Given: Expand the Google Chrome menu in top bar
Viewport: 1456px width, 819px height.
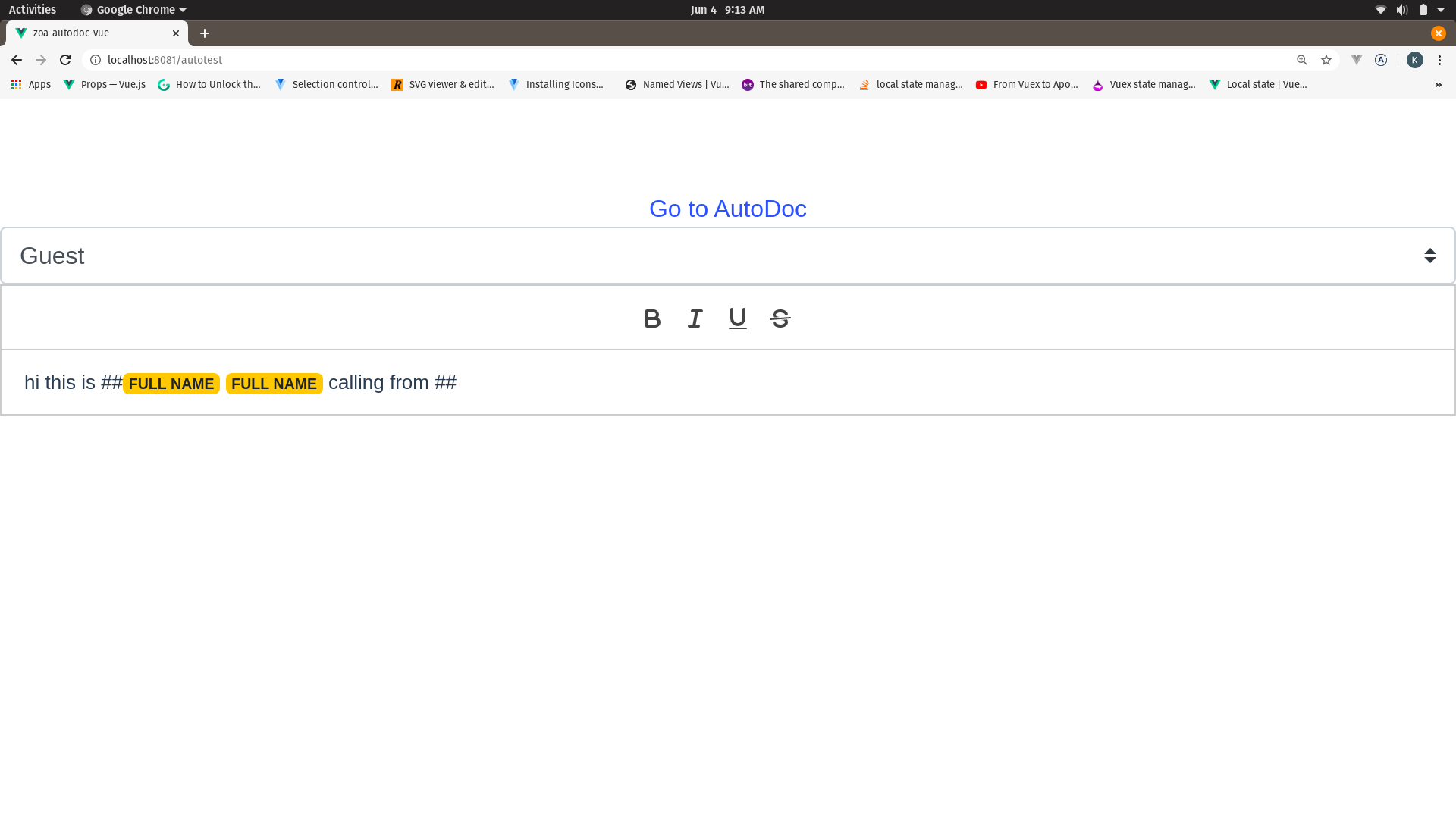Looking at the screenshot, I should point(133,10).
